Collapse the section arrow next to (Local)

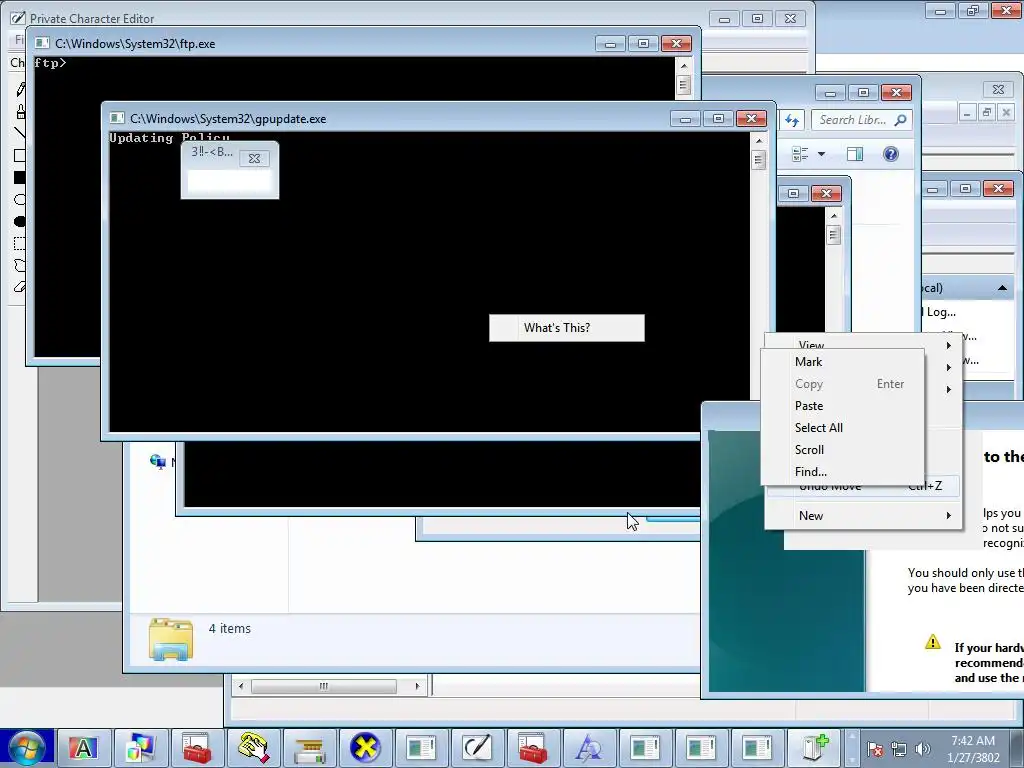[1002, 288]
